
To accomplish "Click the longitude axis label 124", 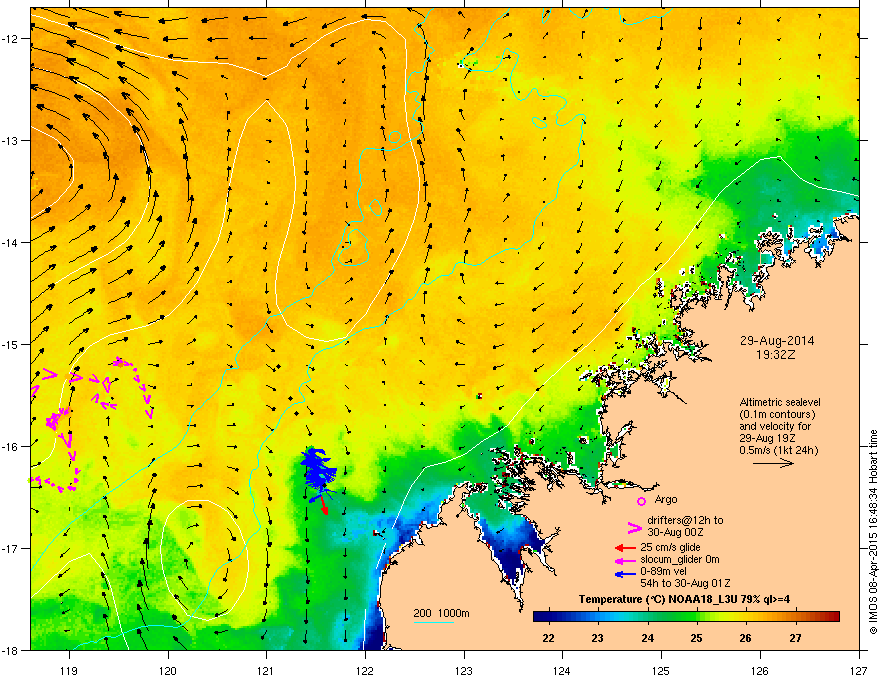I will point(562,670).
